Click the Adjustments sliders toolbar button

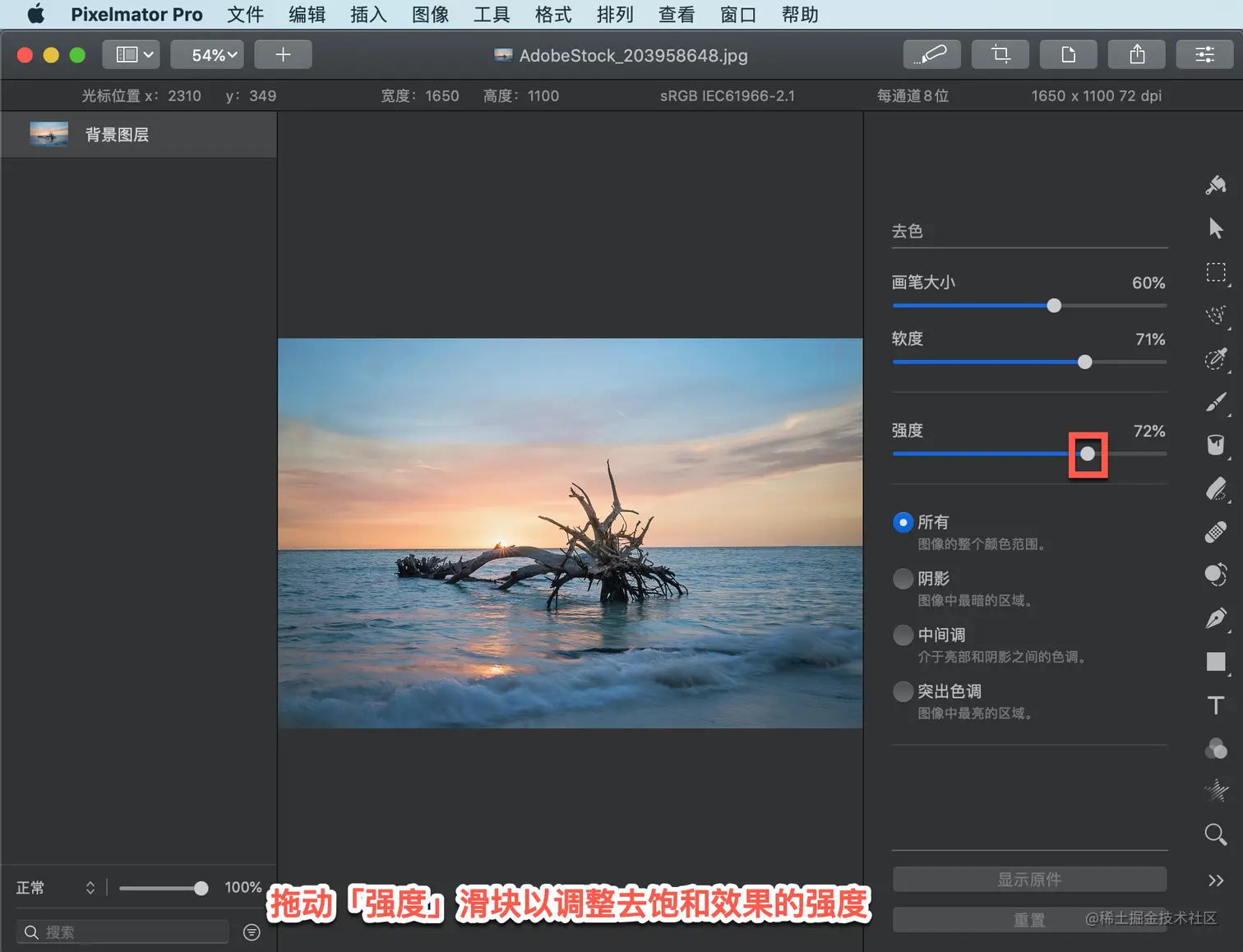click(x=1204, y=54)
